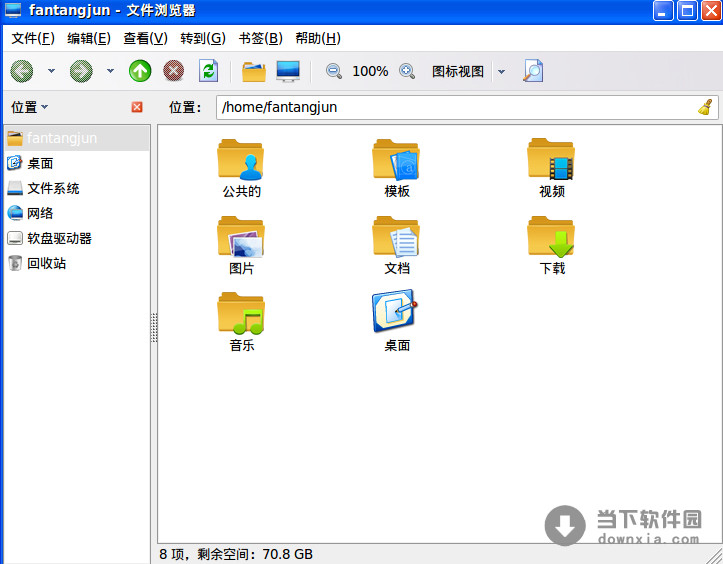Screen dimensions: 723x564
Task: Zoom in using the plus magnifier
Action: [407, 71]
